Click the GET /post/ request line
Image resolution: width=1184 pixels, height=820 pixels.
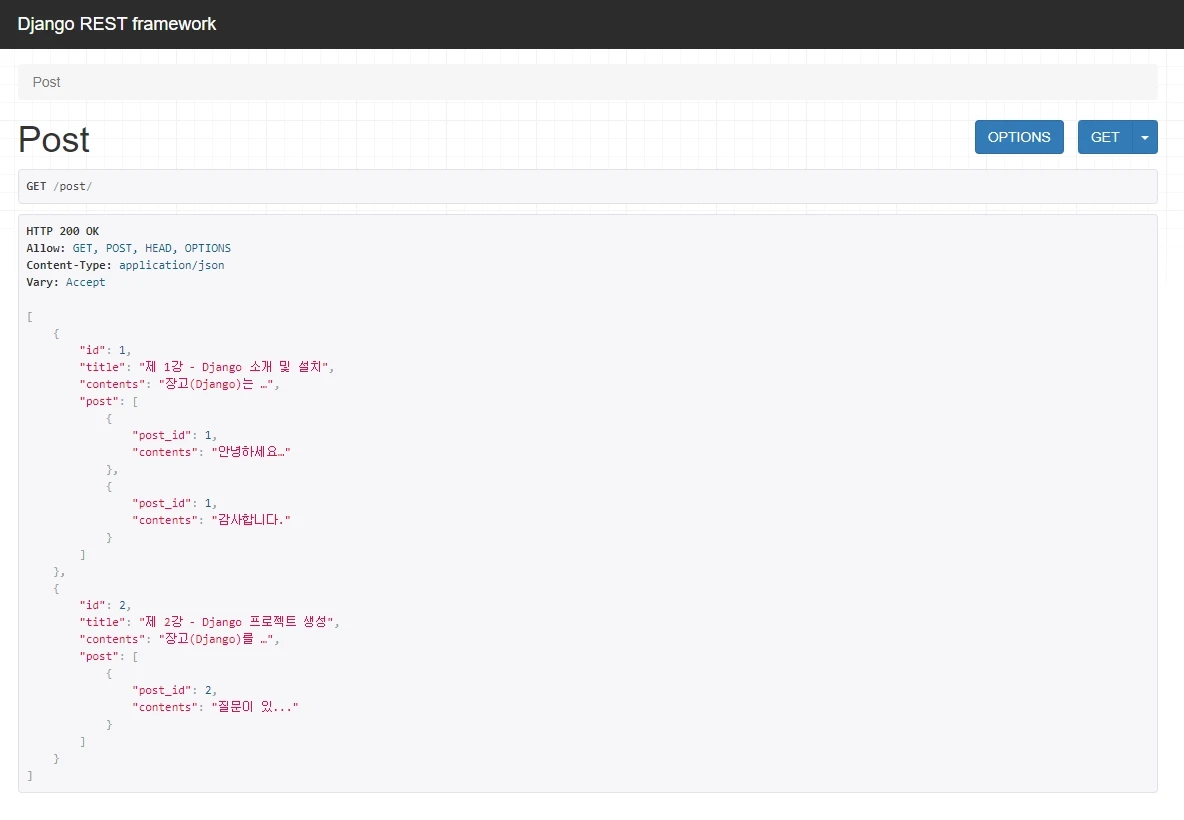59,186
